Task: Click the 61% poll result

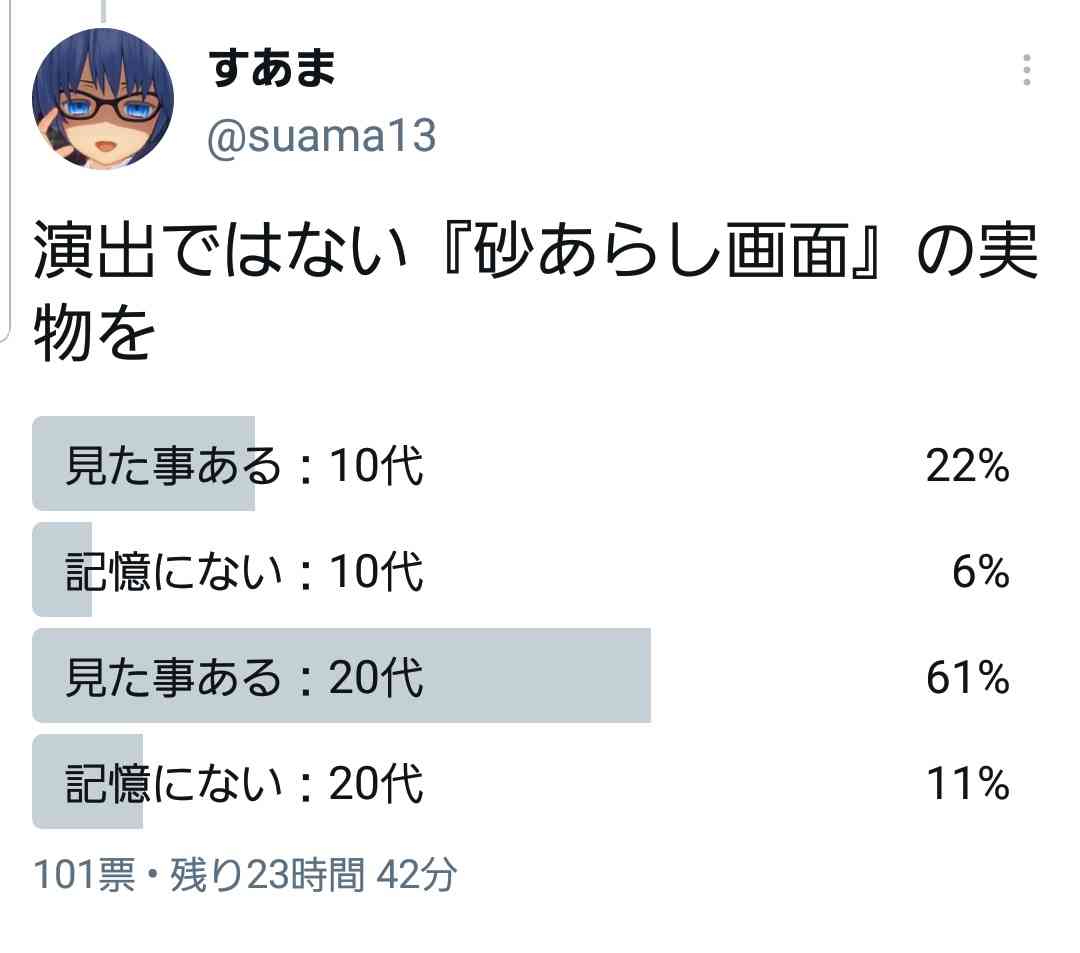Action: (968, 678)
